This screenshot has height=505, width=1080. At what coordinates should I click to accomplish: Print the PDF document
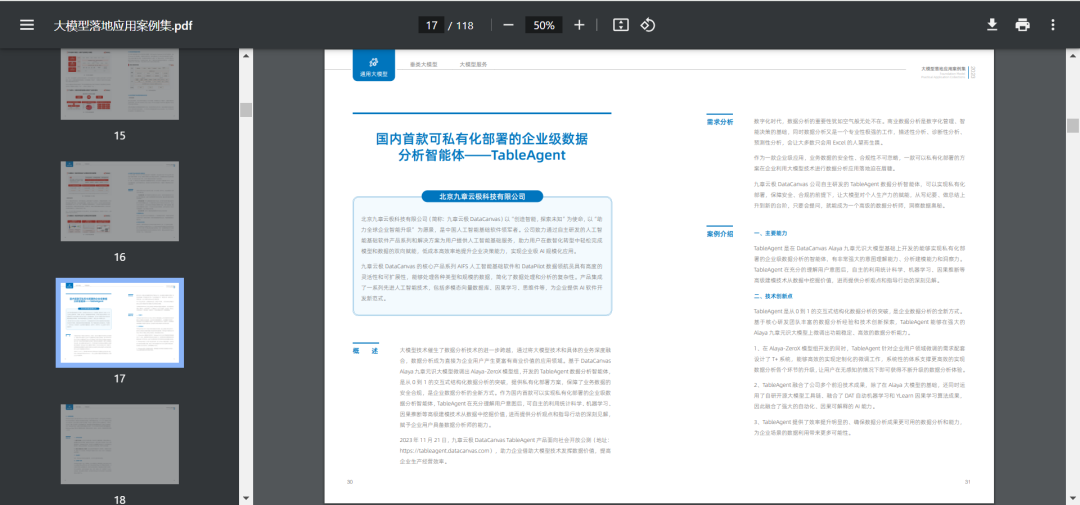point(1022,25)
